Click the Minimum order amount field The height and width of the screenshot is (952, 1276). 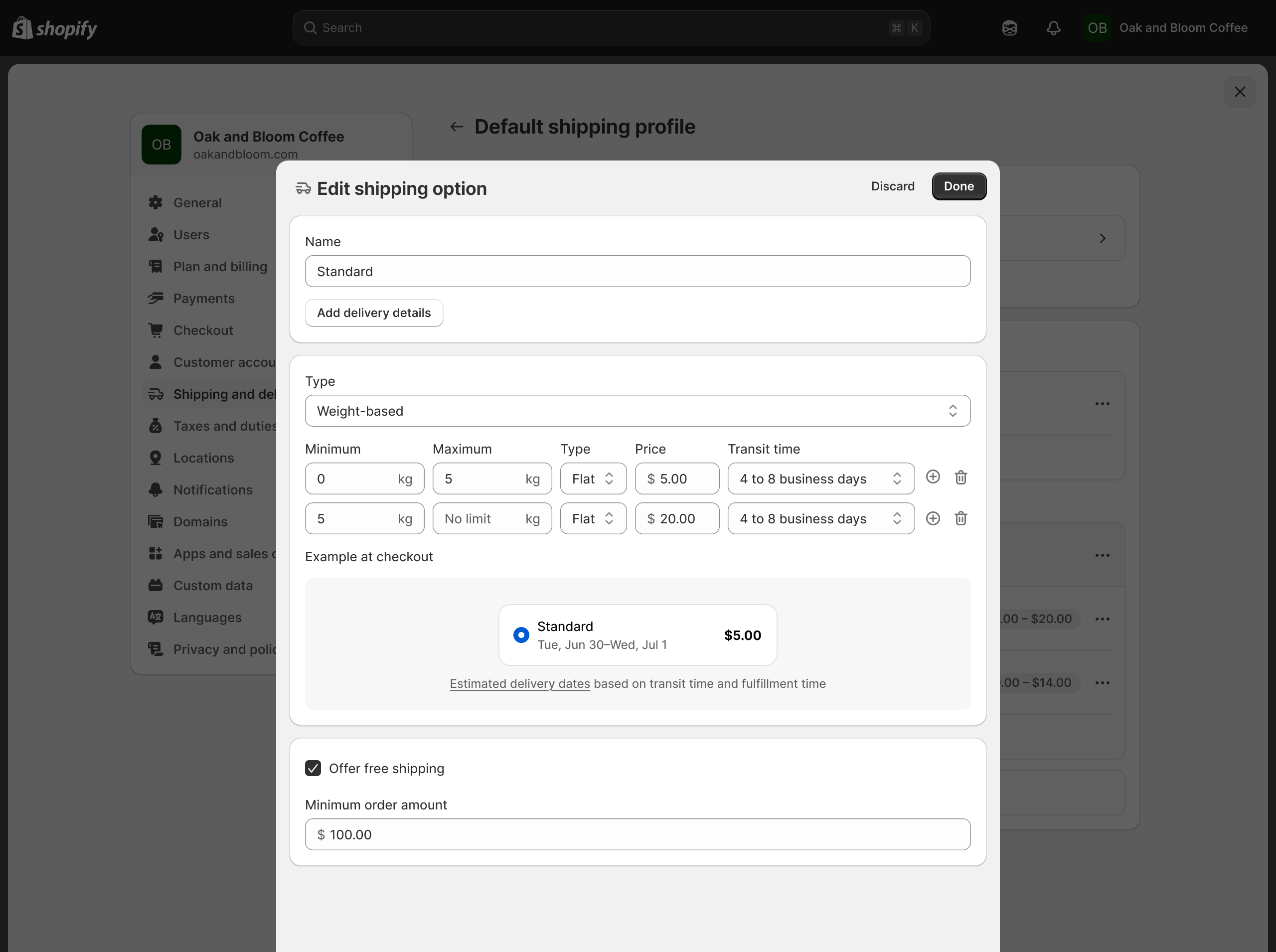coord(638,834)
